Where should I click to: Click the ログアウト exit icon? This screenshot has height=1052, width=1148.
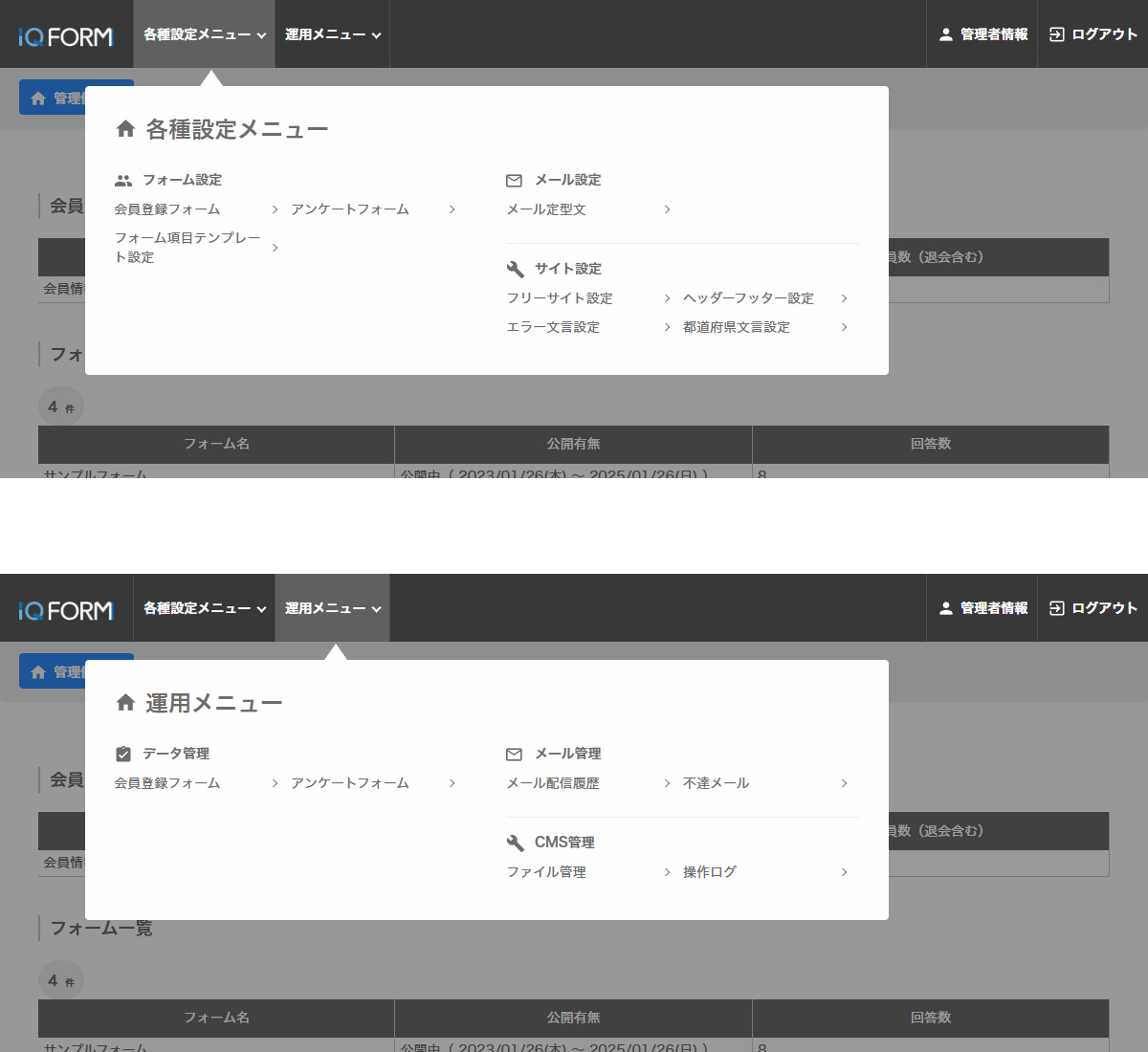click(x=1056, y=33)
